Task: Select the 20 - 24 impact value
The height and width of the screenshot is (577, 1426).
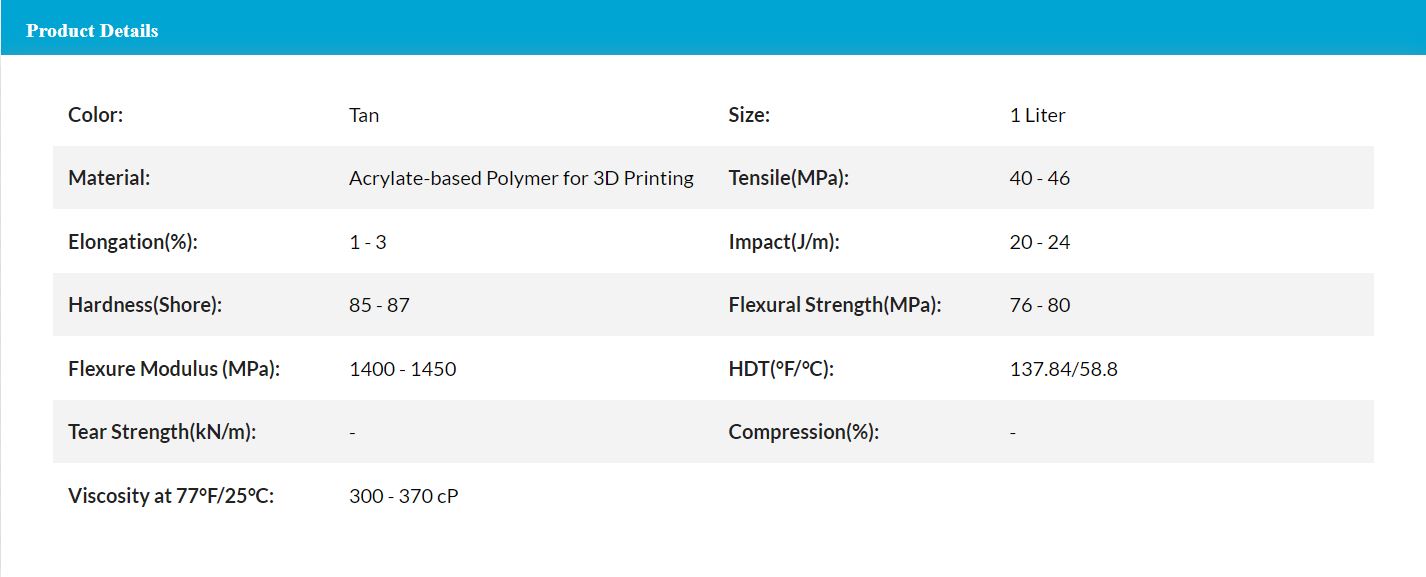Action: (1039, 242)
